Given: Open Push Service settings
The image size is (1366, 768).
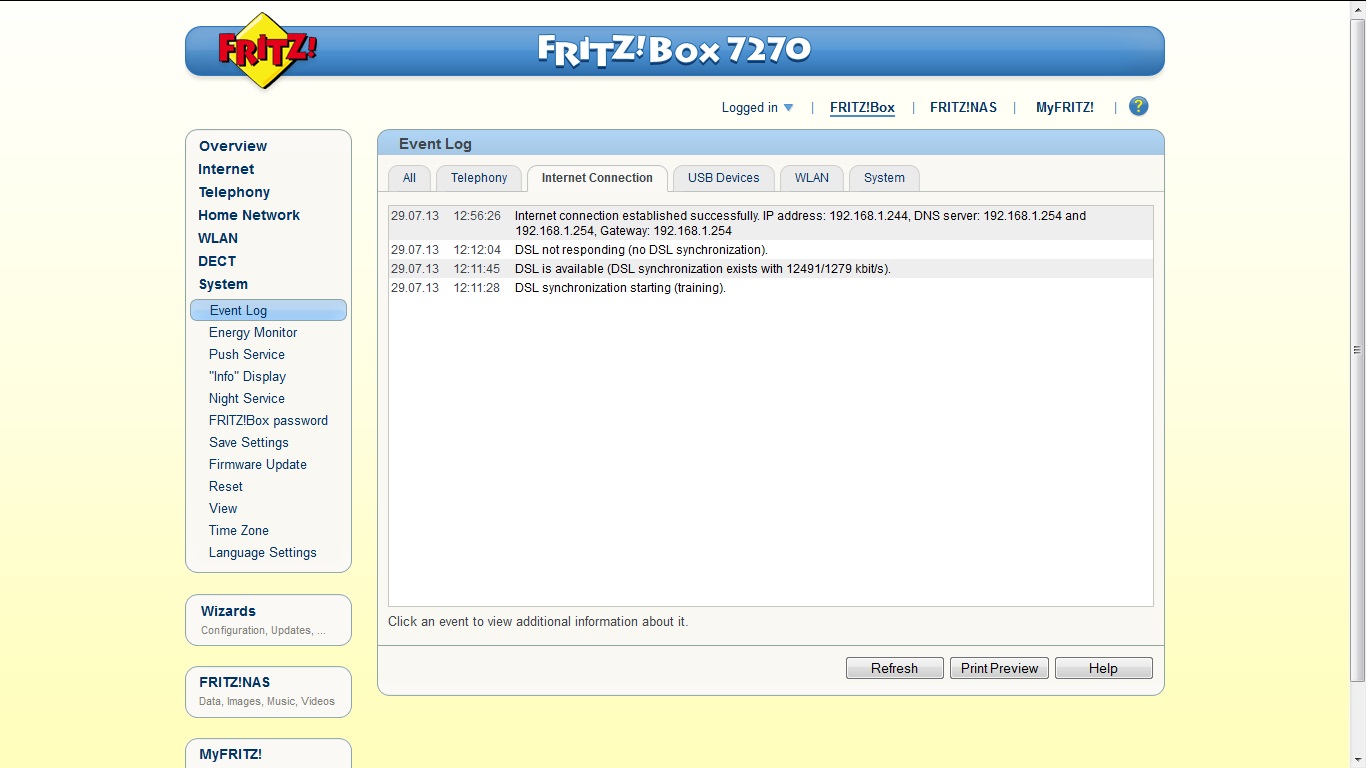Looking at the screenshot, I should (247, 354).
